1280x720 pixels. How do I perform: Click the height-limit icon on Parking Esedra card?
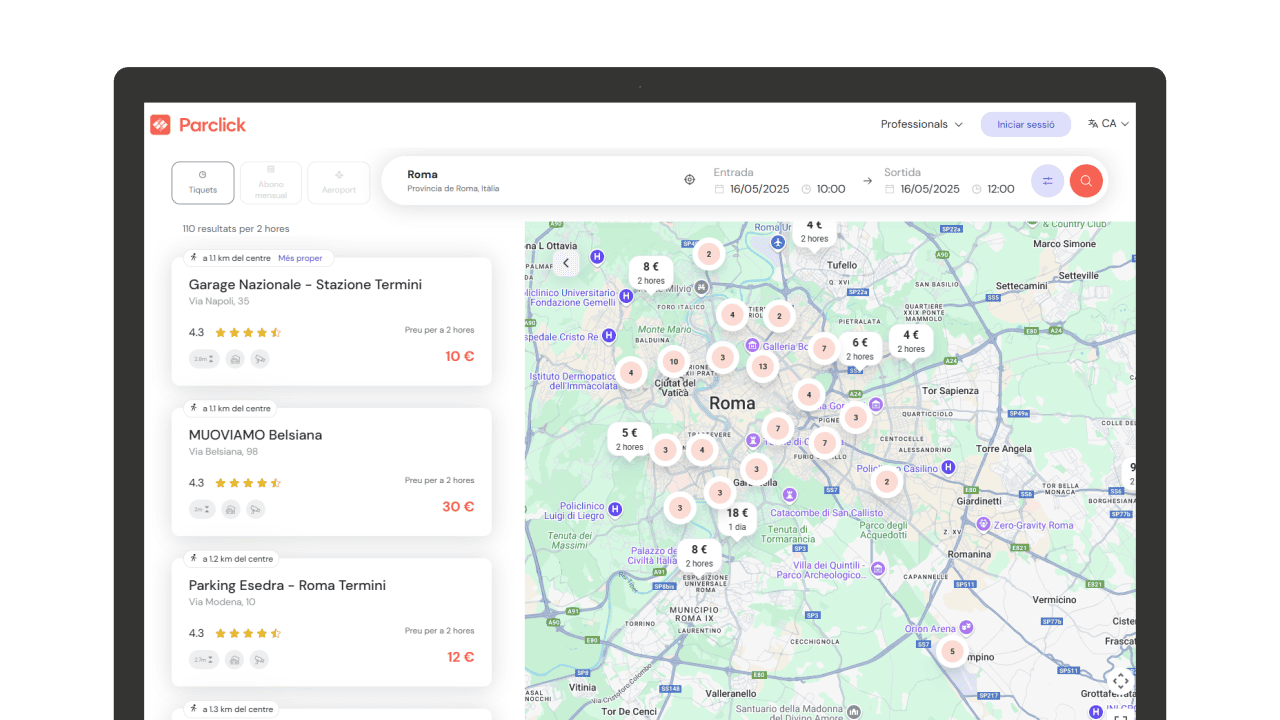click(203, 659)
